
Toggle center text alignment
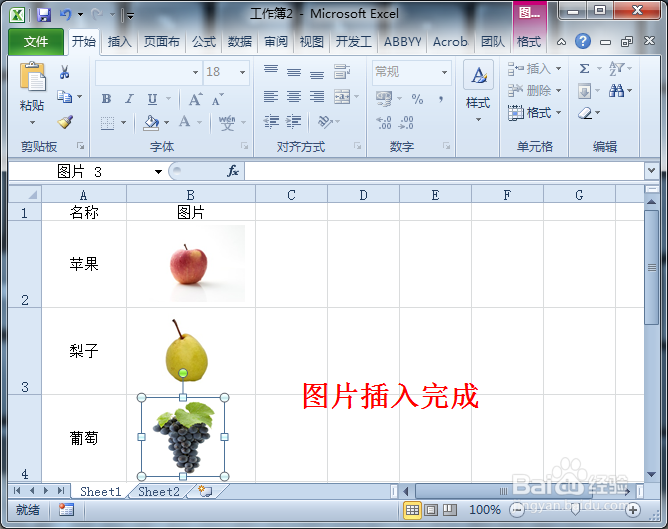pos(294,97)
